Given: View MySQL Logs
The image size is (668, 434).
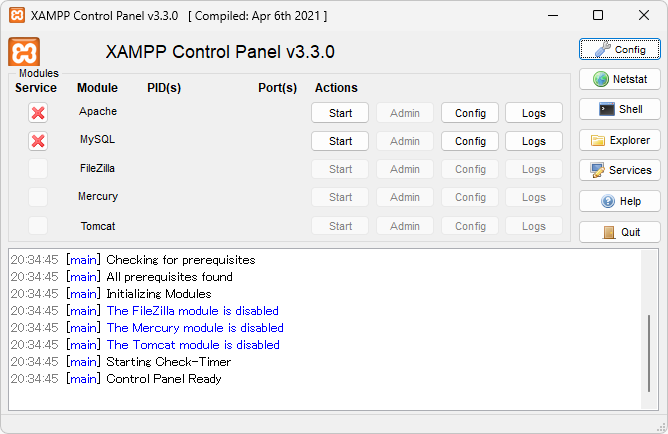Looking at the screenshot, I should pos(534,141).
